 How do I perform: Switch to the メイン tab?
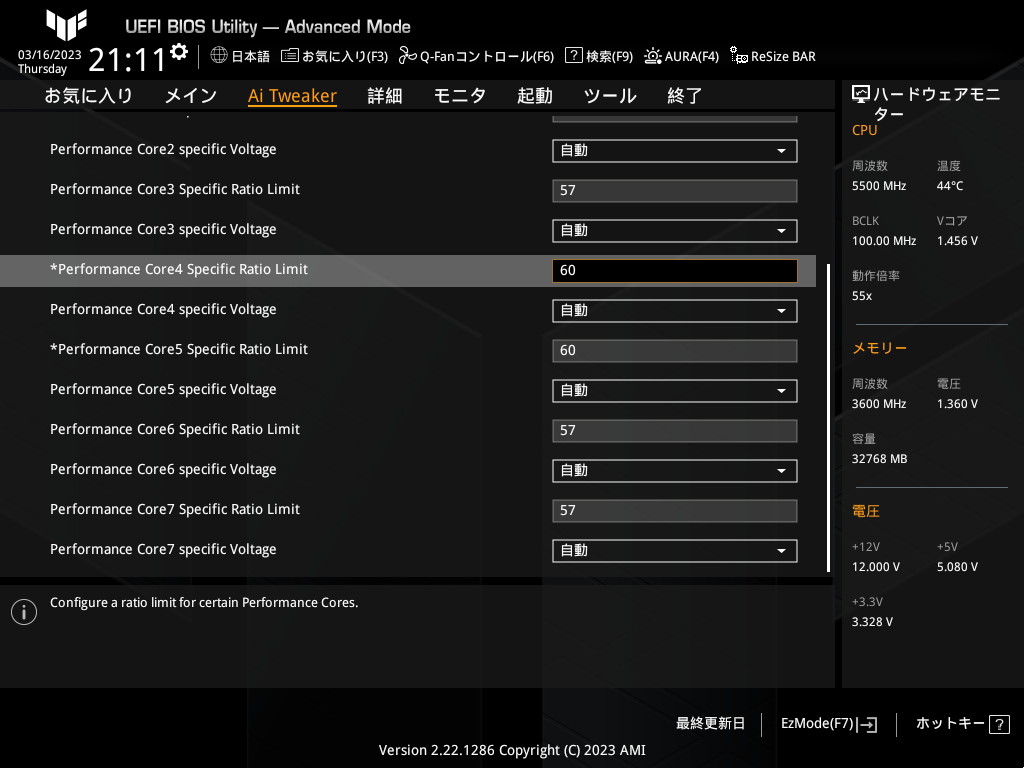click(191, 96)
